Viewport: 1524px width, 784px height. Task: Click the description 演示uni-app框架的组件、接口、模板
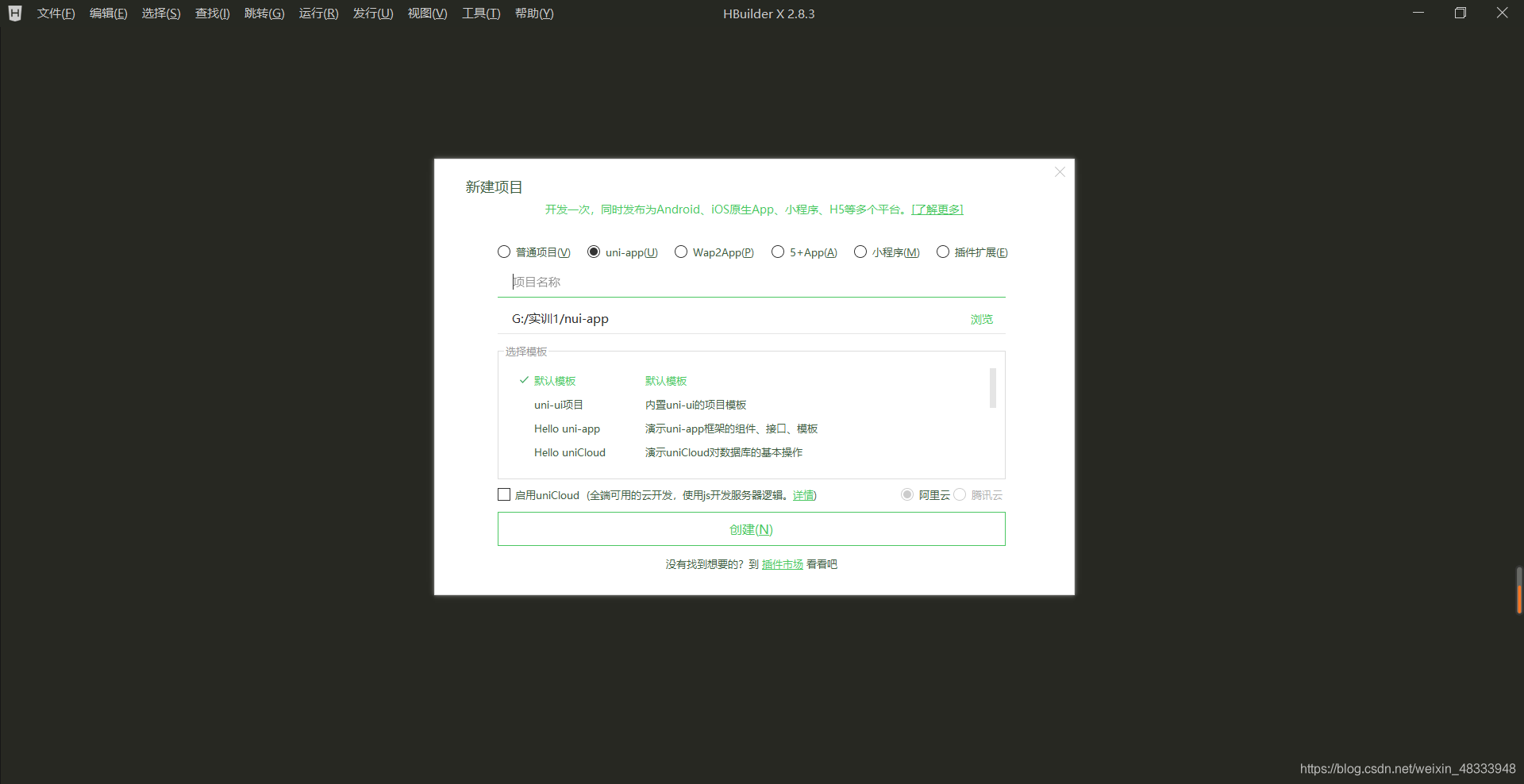coord(731,429)
